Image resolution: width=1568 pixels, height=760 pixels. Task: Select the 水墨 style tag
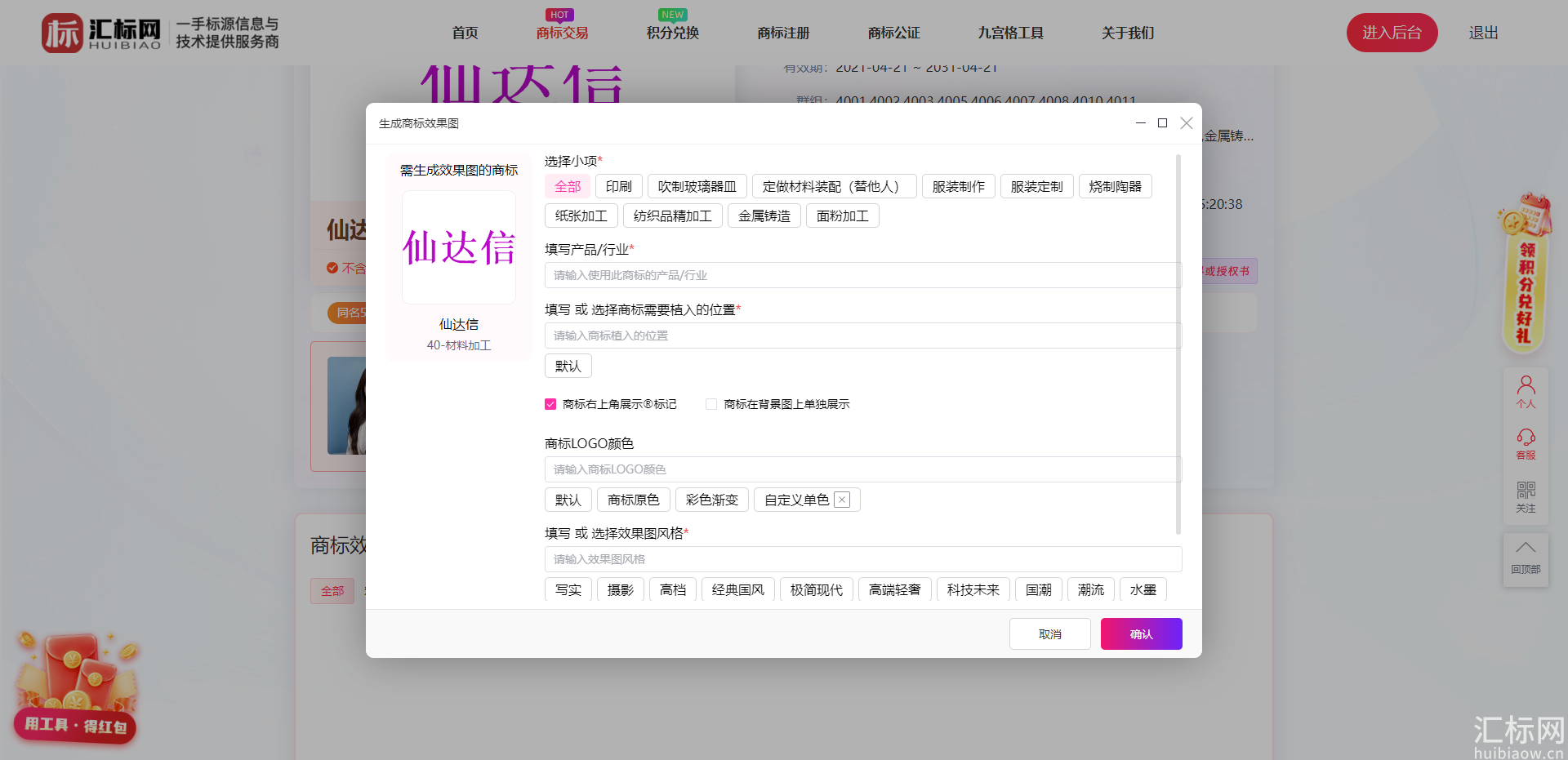coord(1143,589)
